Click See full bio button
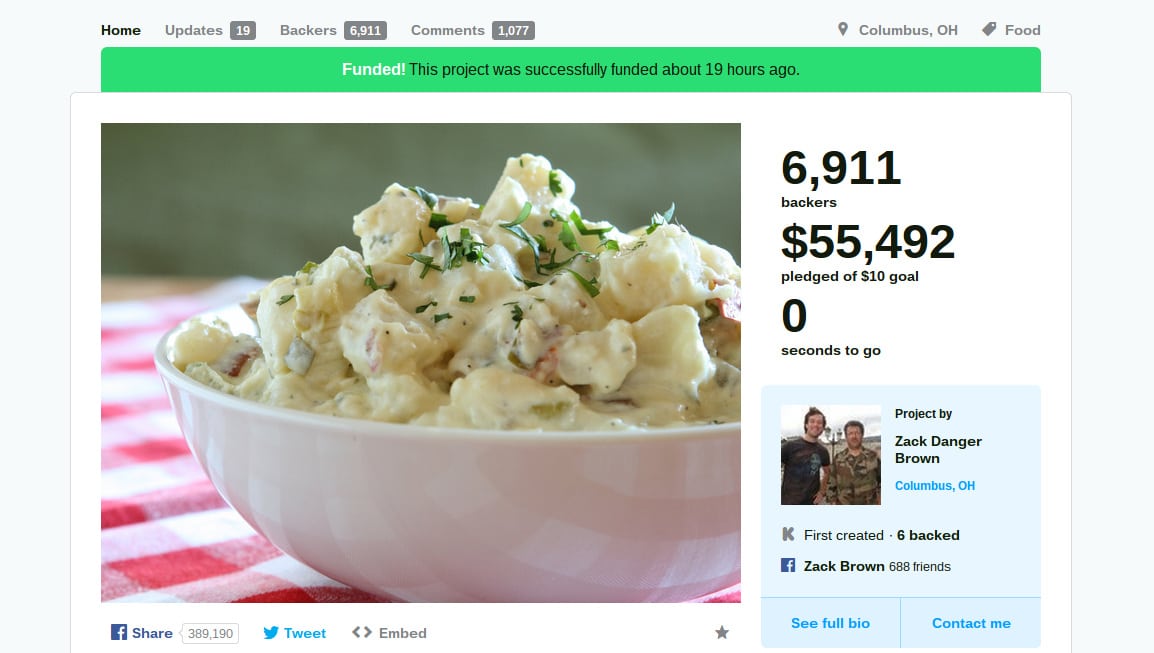Viewport: 1154px width, 653px height. (x=830, y=623)
